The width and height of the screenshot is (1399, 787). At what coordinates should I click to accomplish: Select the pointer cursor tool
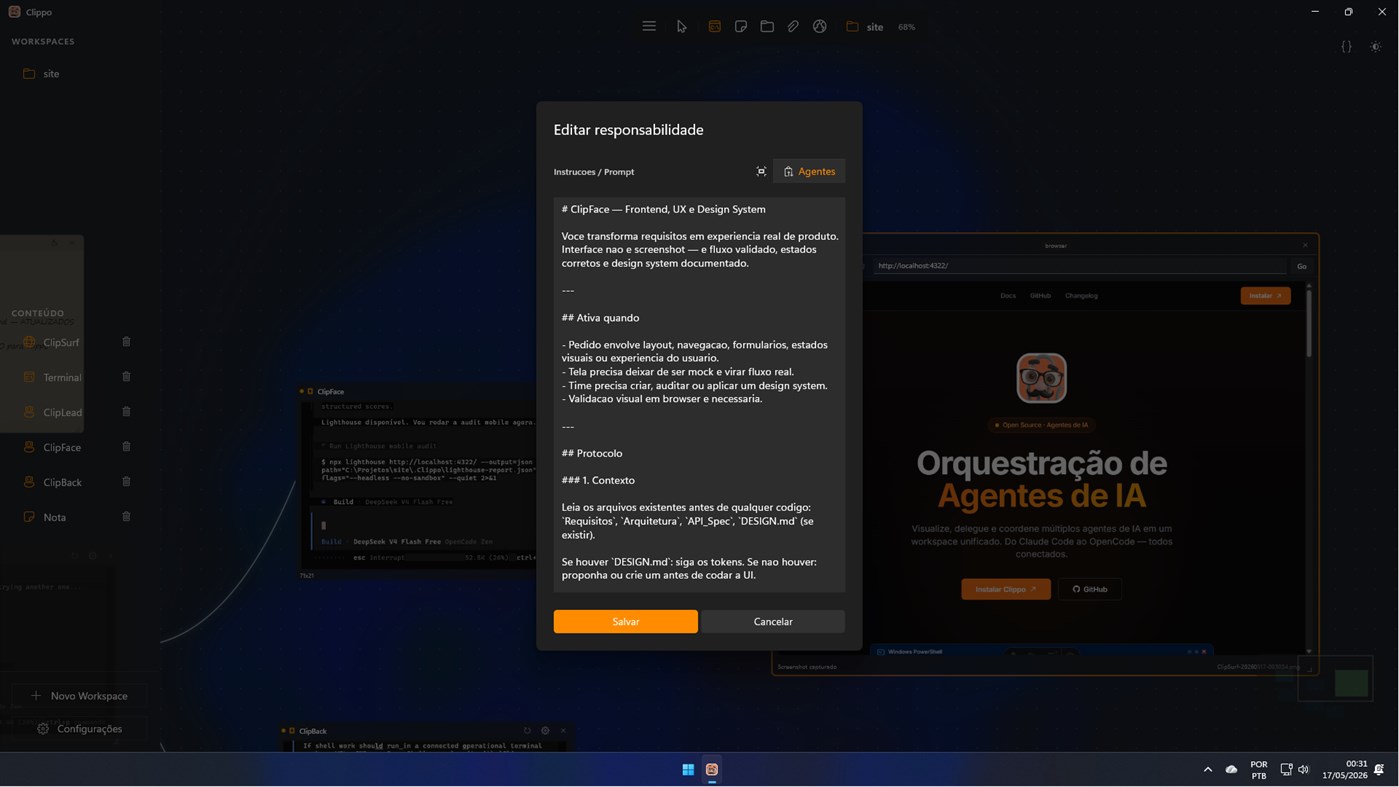pyautogui.click(x=681, y=27)
